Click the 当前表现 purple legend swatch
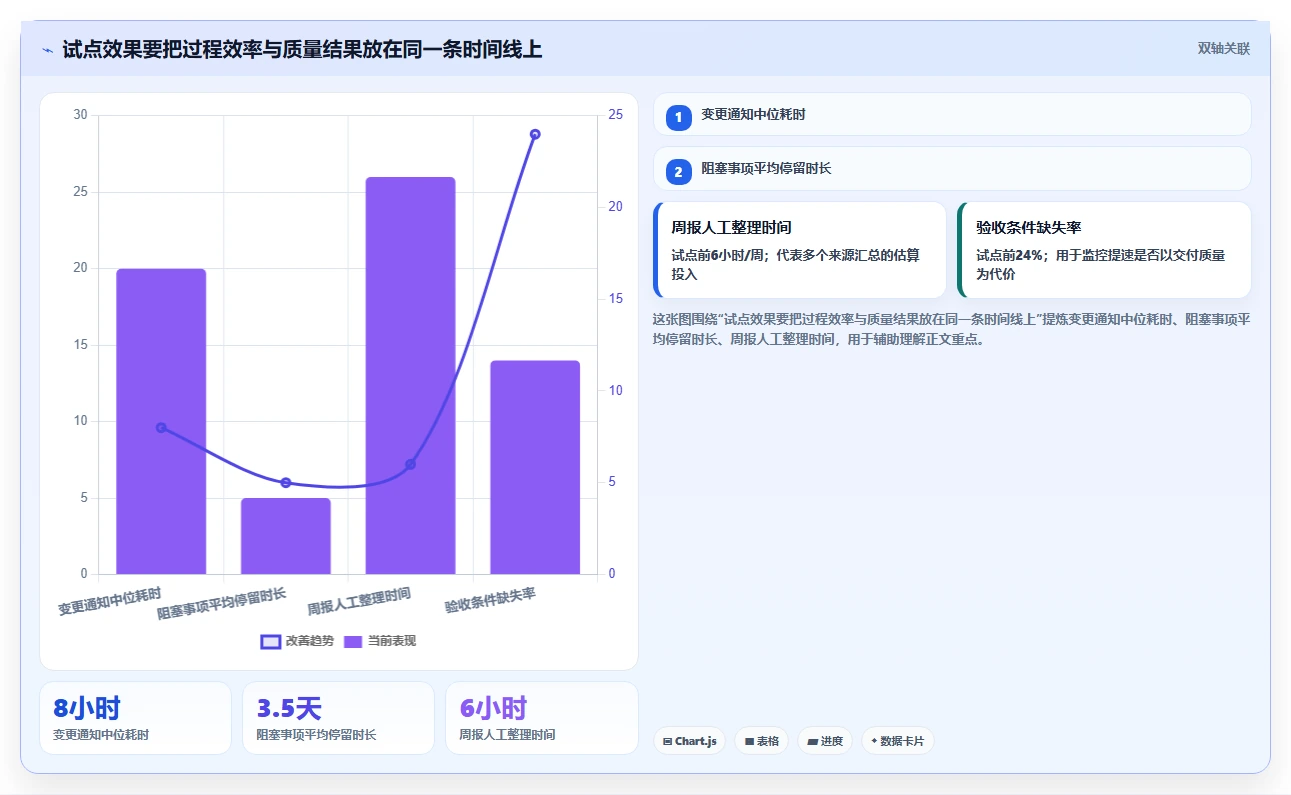This screenshot has width=1291, height=795. tap(353, 641)
